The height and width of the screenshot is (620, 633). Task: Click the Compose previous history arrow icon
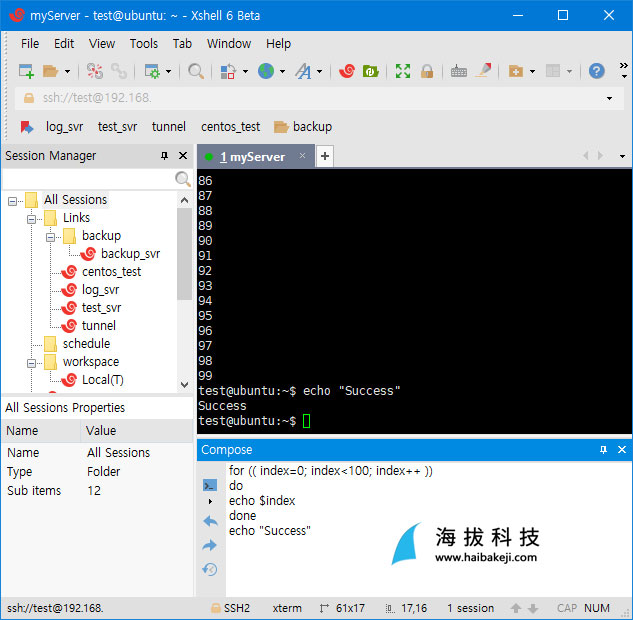point(210,521)
